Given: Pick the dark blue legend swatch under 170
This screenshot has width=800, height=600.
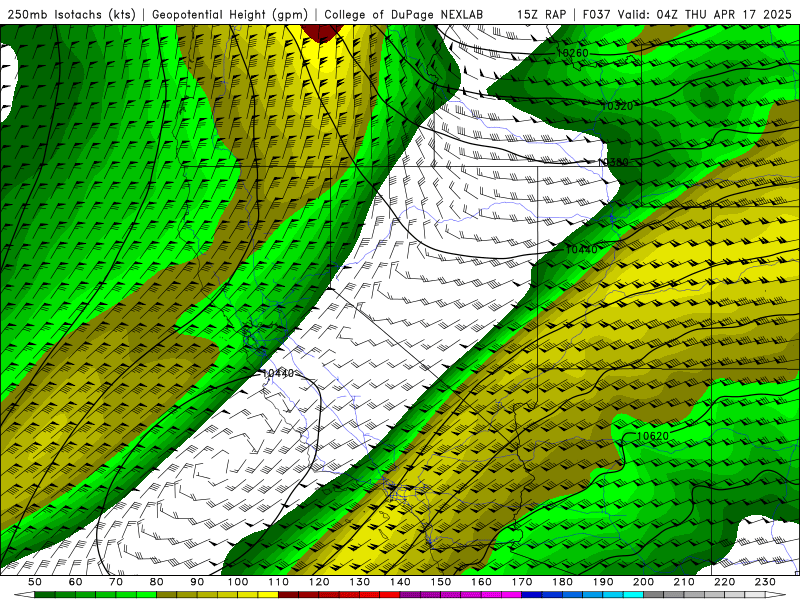Looking at the screenshot, I should 532,595.
